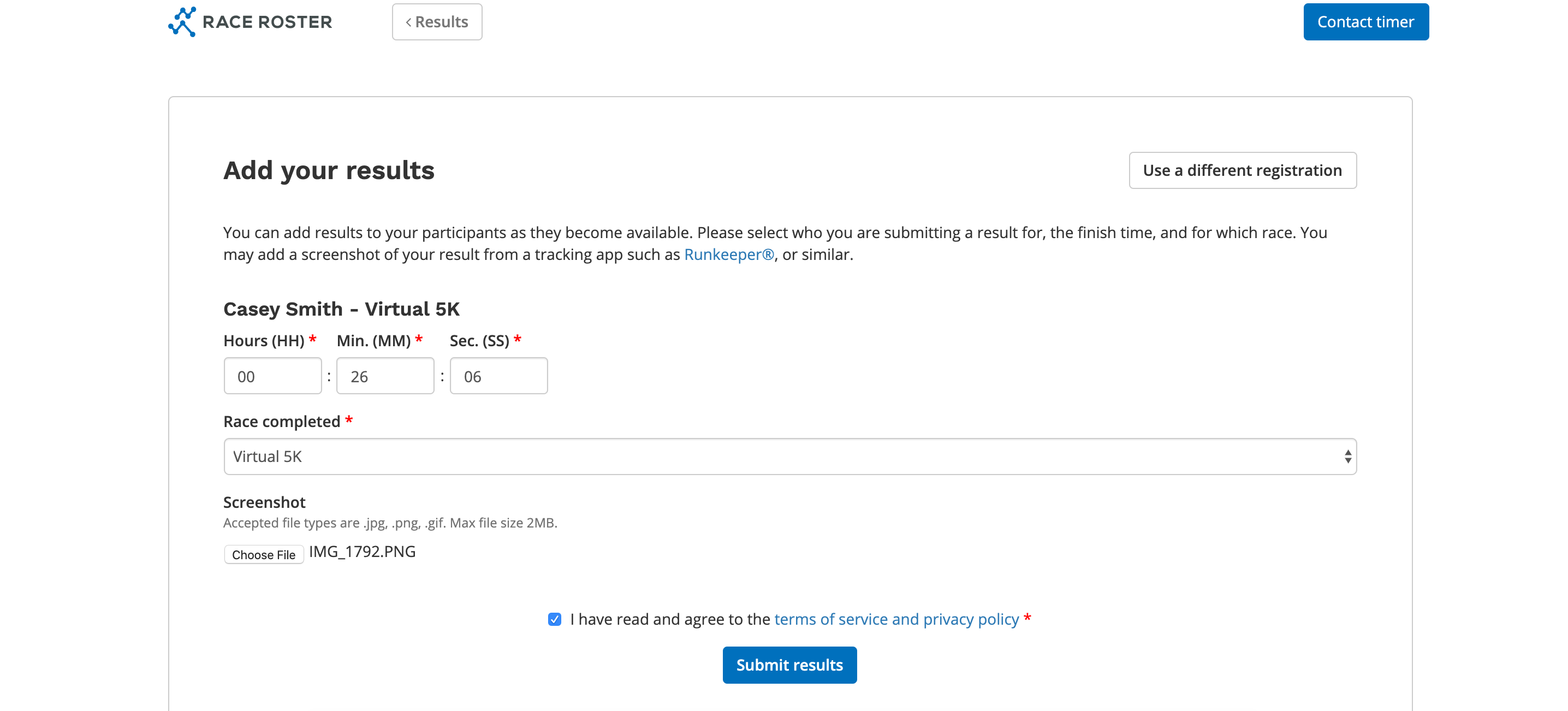Uncheck the terms agreement checkbox
Screen dimensions: 1568x711
554,619
